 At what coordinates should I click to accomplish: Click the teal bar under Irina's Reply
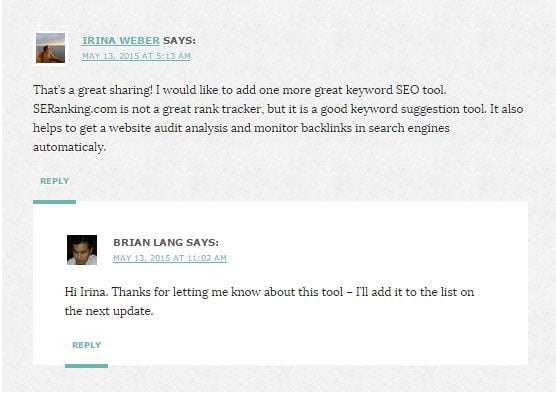pos(54,202)
